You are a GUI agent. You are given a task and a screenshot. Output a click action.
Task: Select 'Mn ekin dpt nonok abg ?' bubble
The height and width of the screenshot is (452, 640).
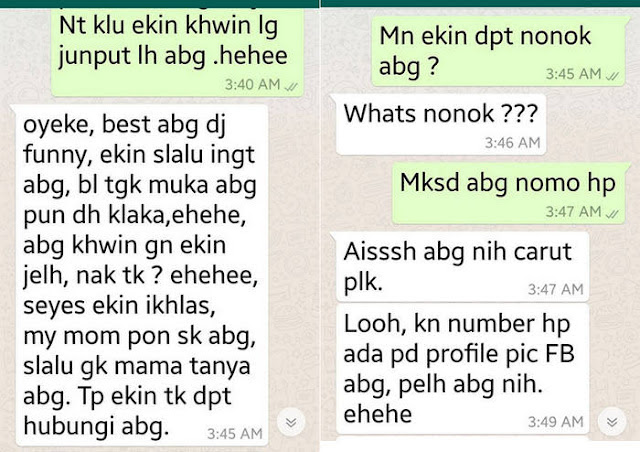(500, 51)
